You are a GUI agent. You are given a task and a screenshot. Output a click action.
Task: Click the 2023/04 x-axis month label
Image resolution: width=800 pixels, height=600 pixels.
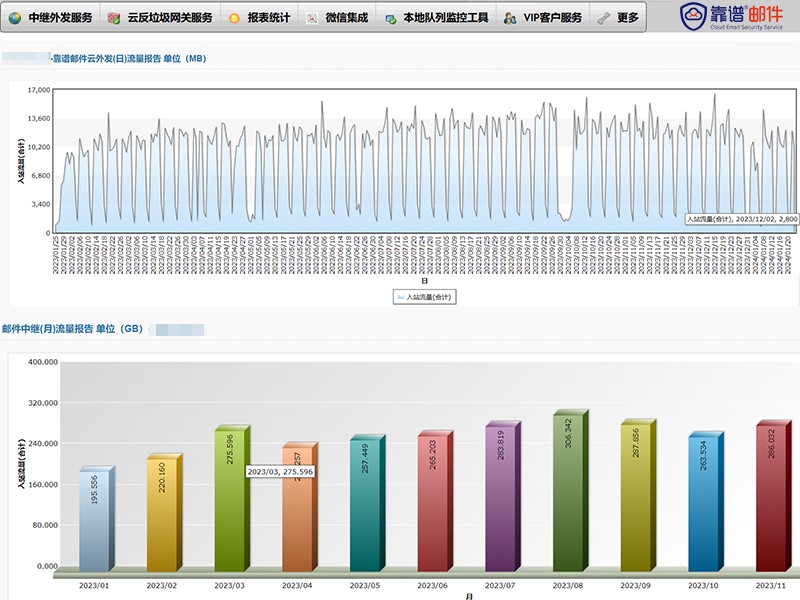point(297,586)
